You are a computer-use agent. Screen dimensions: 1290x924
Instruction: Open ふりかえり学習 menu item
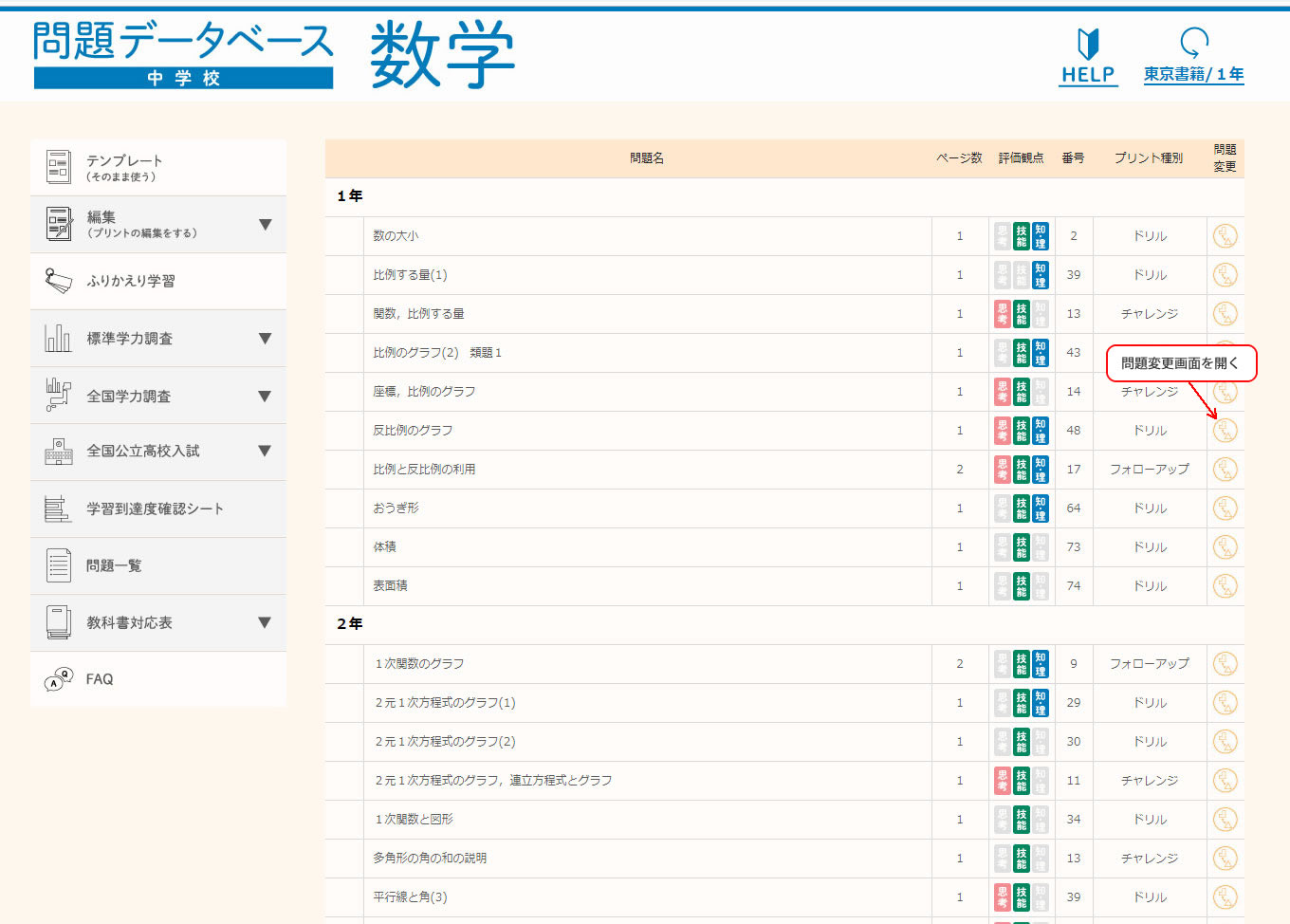click(158, 281)
